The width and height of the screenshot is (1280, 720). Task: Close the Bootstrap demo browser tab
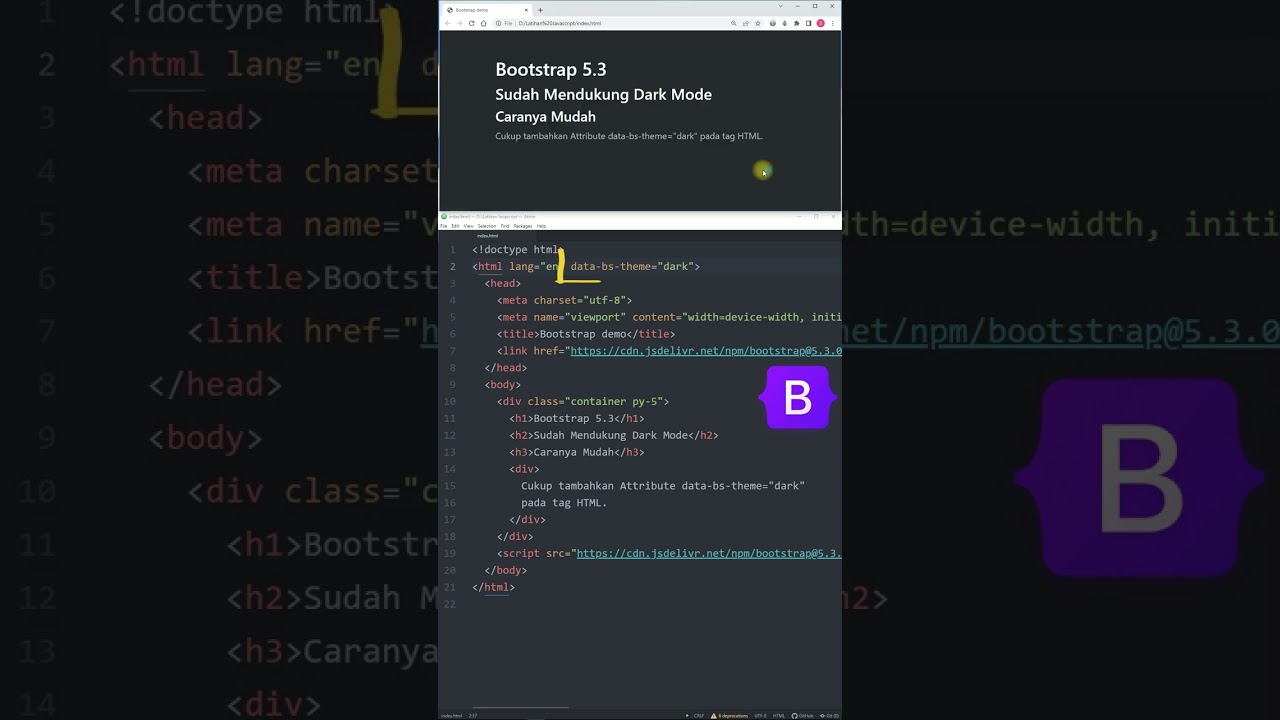click(526, 10)
